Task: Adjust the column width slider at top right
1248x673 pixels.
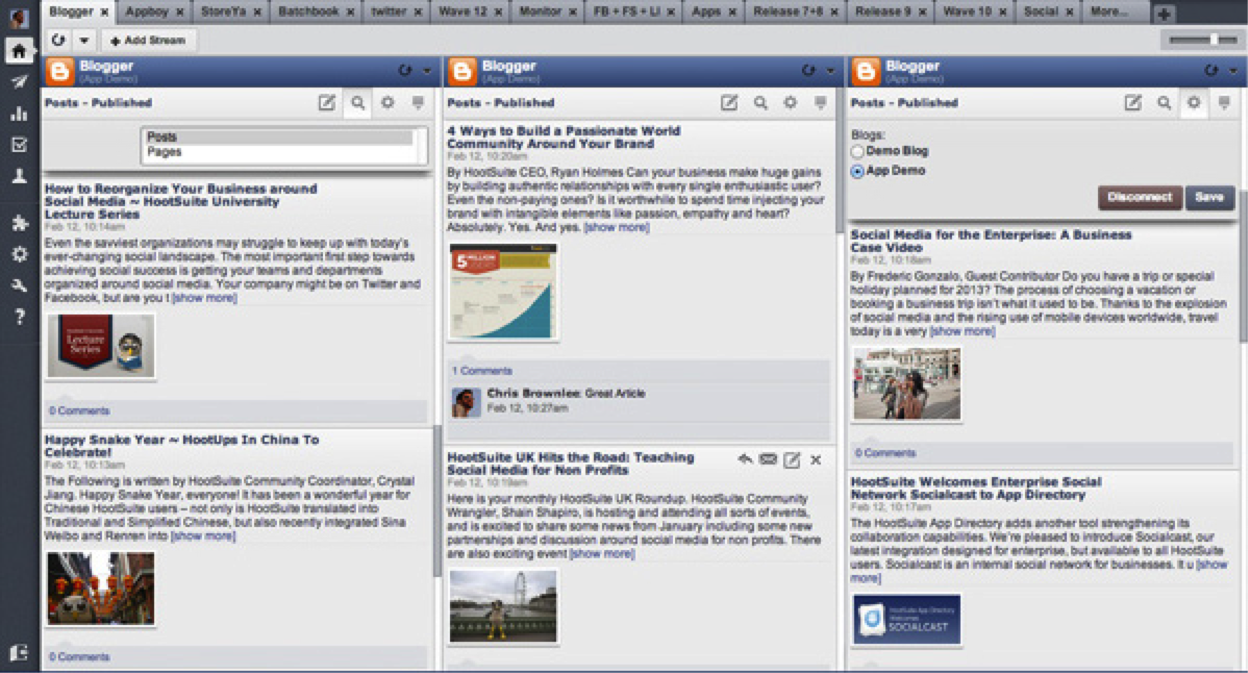Action: coord(1213,40)
